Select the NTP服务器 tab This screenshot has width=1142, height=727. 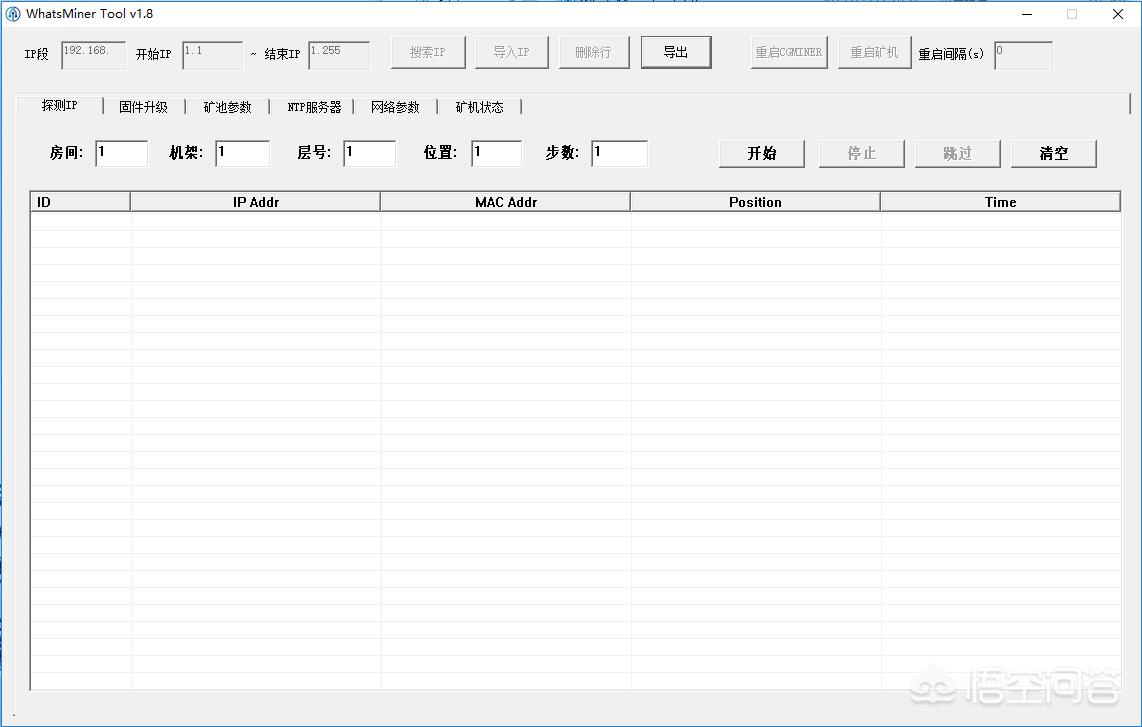314,107
